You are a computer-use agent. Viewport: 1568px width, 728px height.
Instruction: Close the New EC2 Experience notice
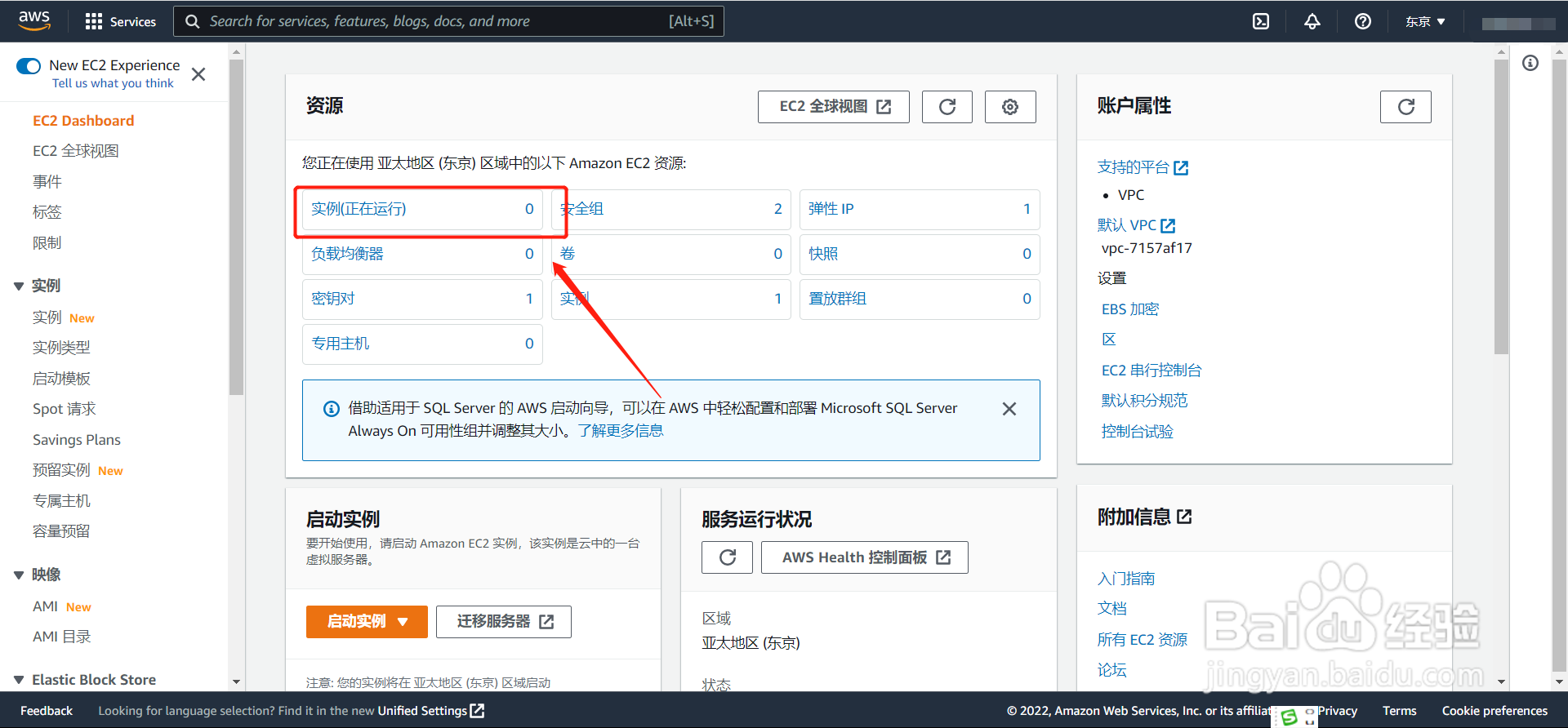pyautogui.click(x=198, y=74)
